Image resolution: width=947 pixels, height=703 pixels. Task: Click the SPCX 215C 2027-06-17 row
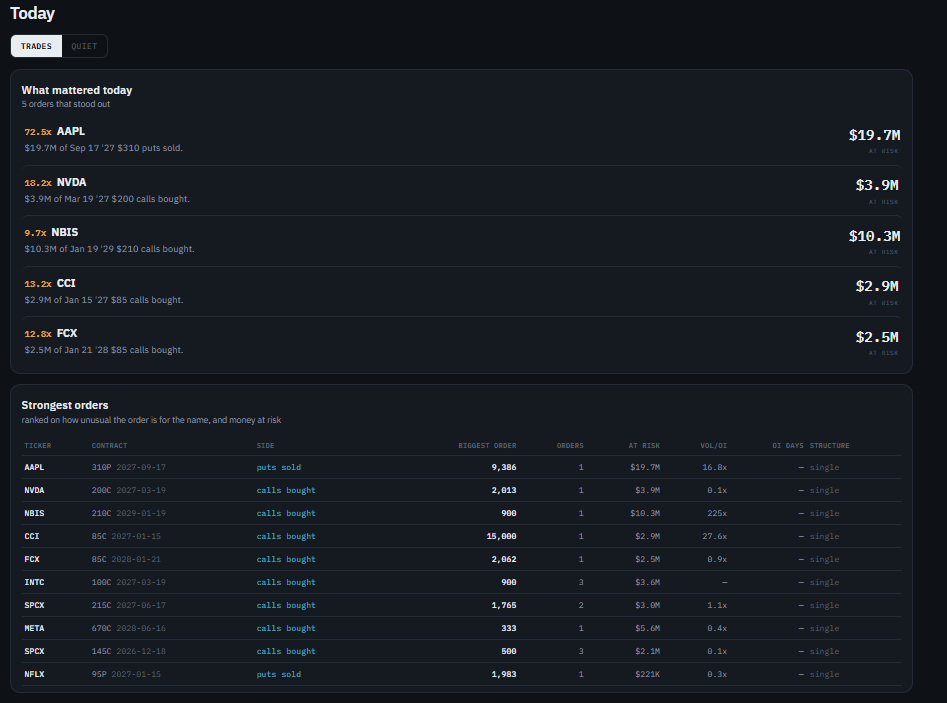click(x=461, y=605)
